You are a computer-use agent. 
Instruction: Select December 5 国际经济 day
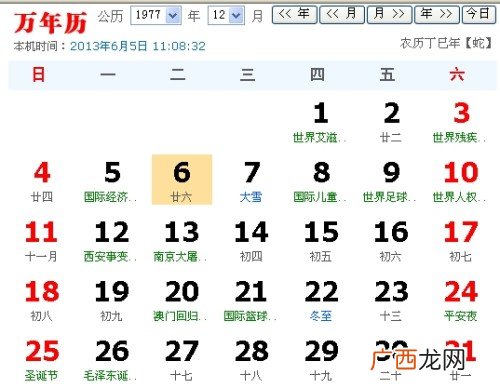pyautogui.click(x=111, y=182)
